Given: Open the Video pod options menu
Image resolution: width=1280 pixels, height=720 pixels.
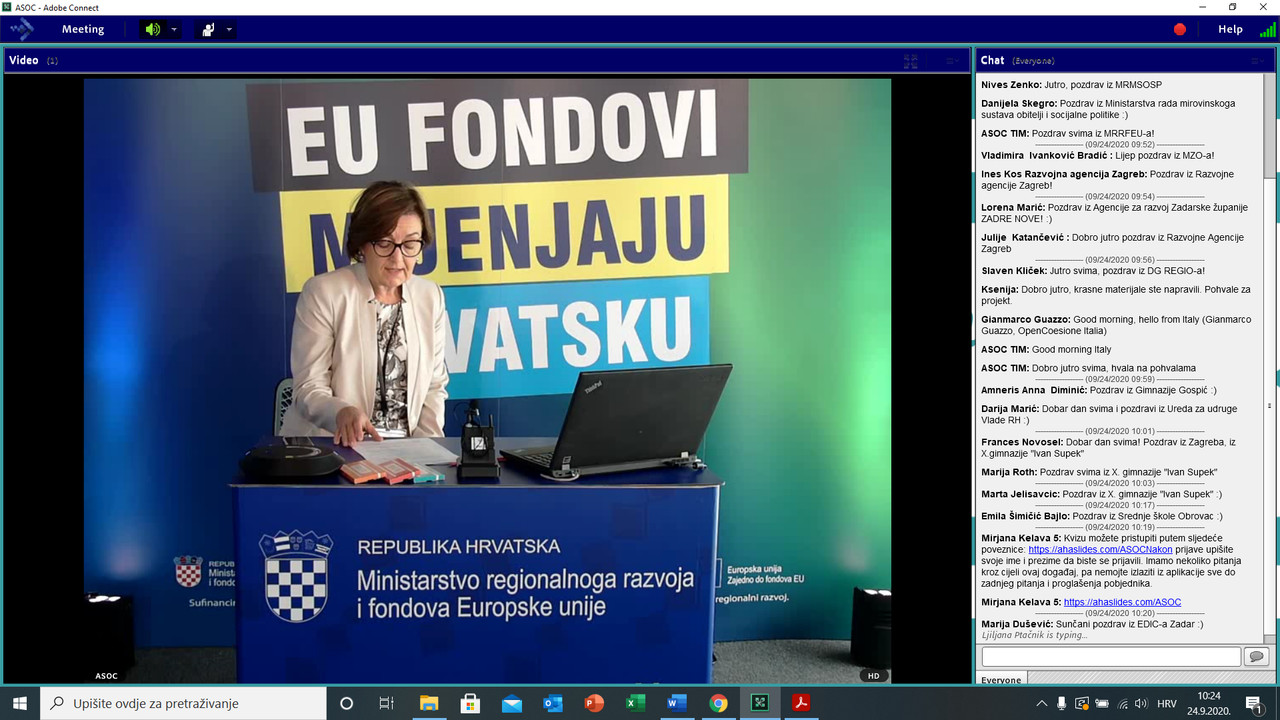Looking at the screenshot, I should click(953, 61).
